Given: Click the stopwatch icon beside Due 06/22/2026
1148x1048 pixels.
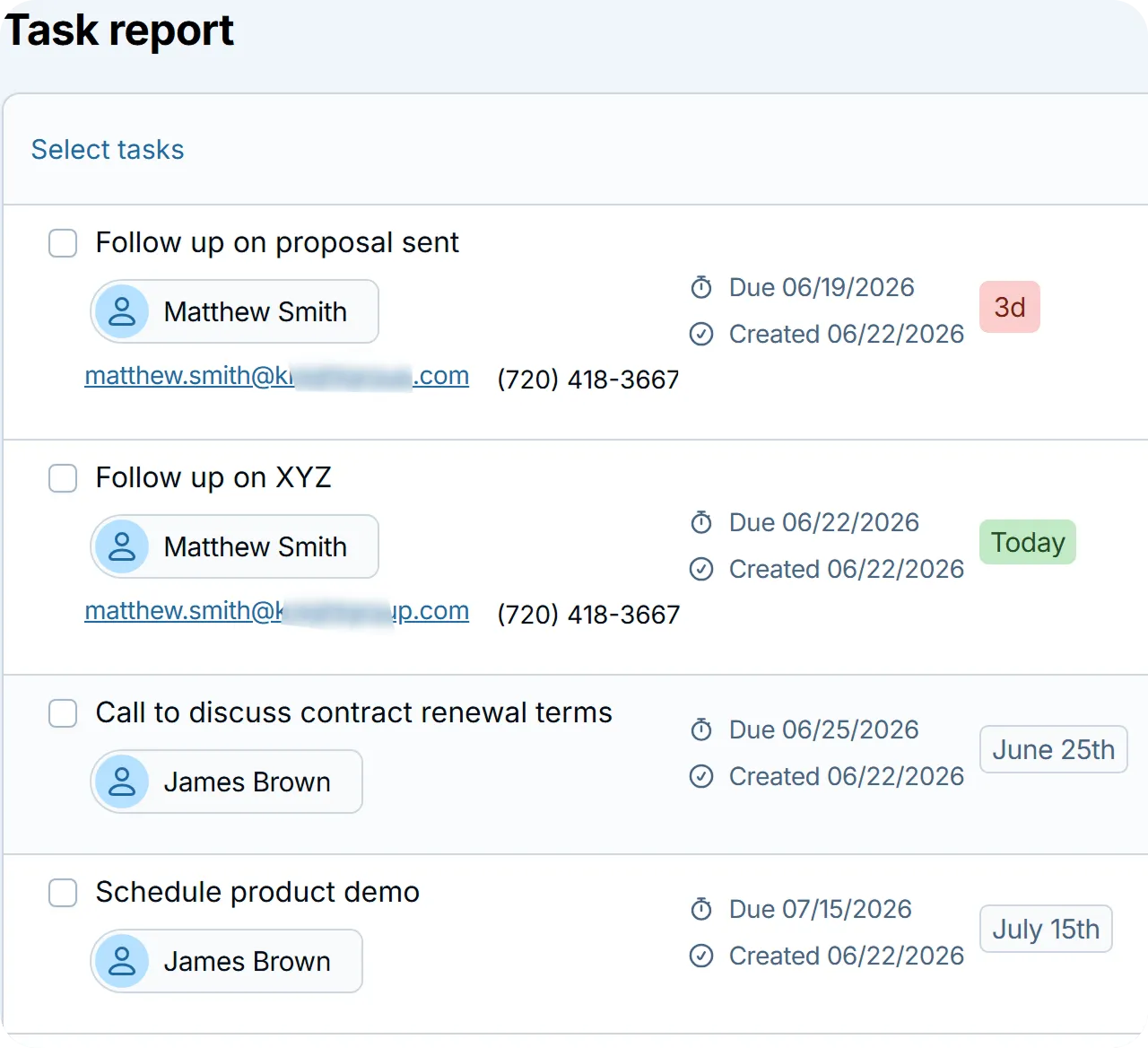Looking at the screenshot, I should [701, 522].
